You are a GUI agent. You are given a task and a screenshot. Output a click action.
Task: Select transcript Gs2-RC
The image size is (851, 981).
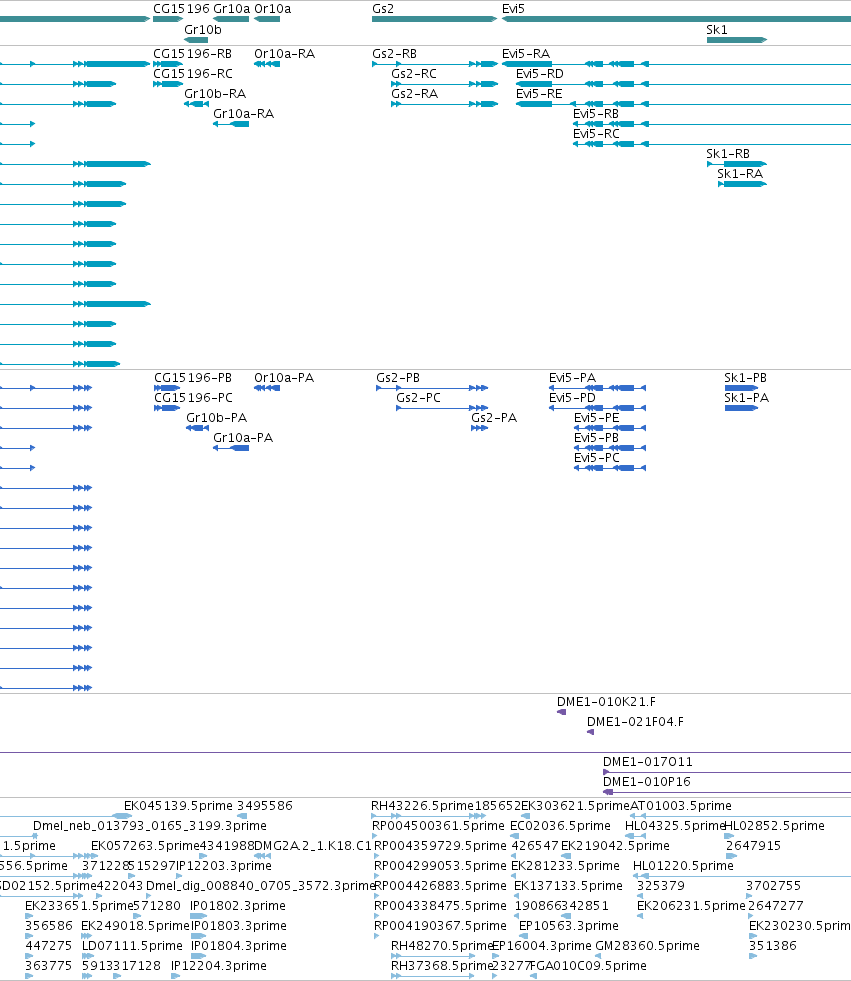click(414, 74)
